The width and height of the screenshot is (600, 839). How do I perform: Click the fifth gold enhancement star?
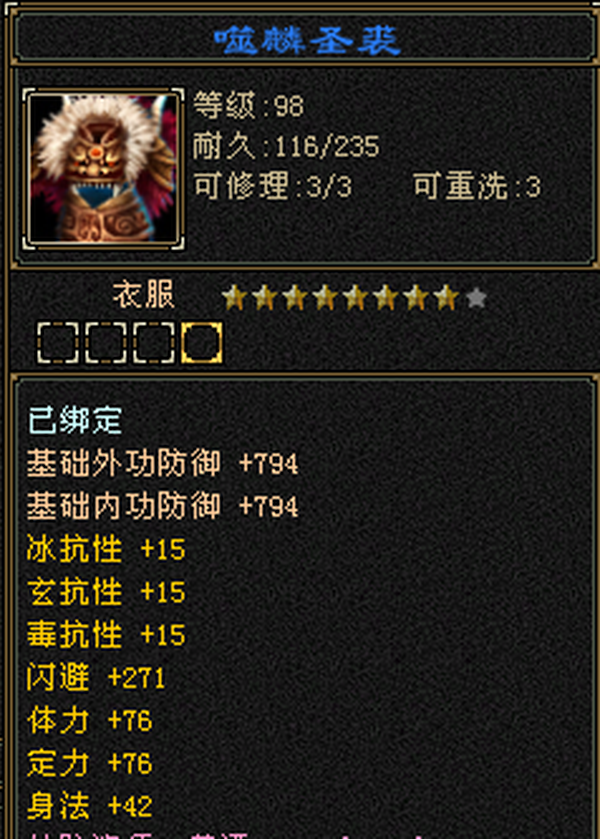point(355,298)
